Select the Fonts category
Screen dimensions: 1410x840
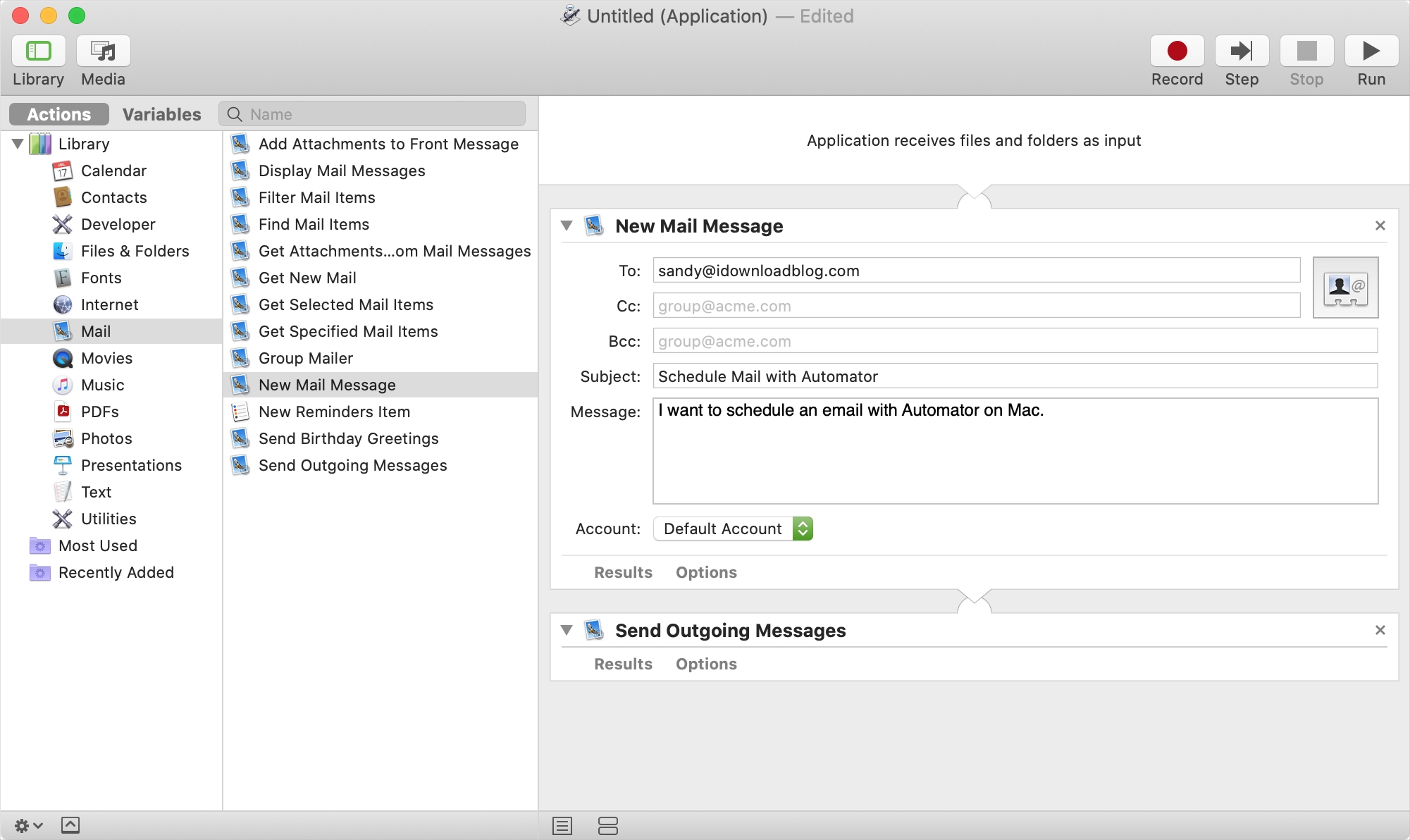(x=113, y=278)
